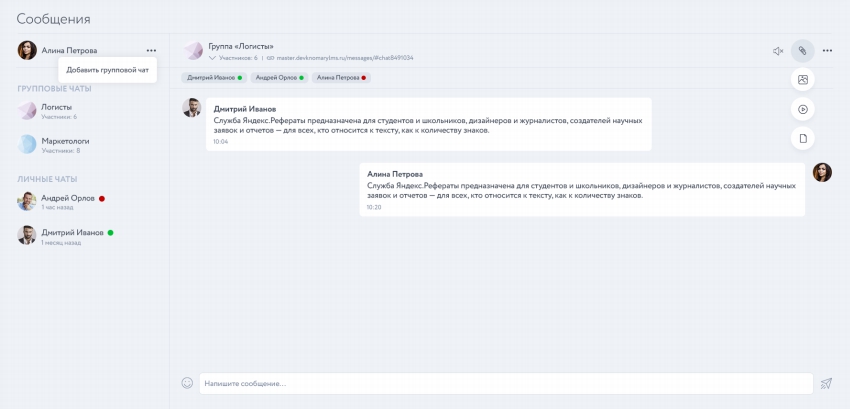Open the emoji picker smiley icon

pyautogui.click(x=186, y=383)
